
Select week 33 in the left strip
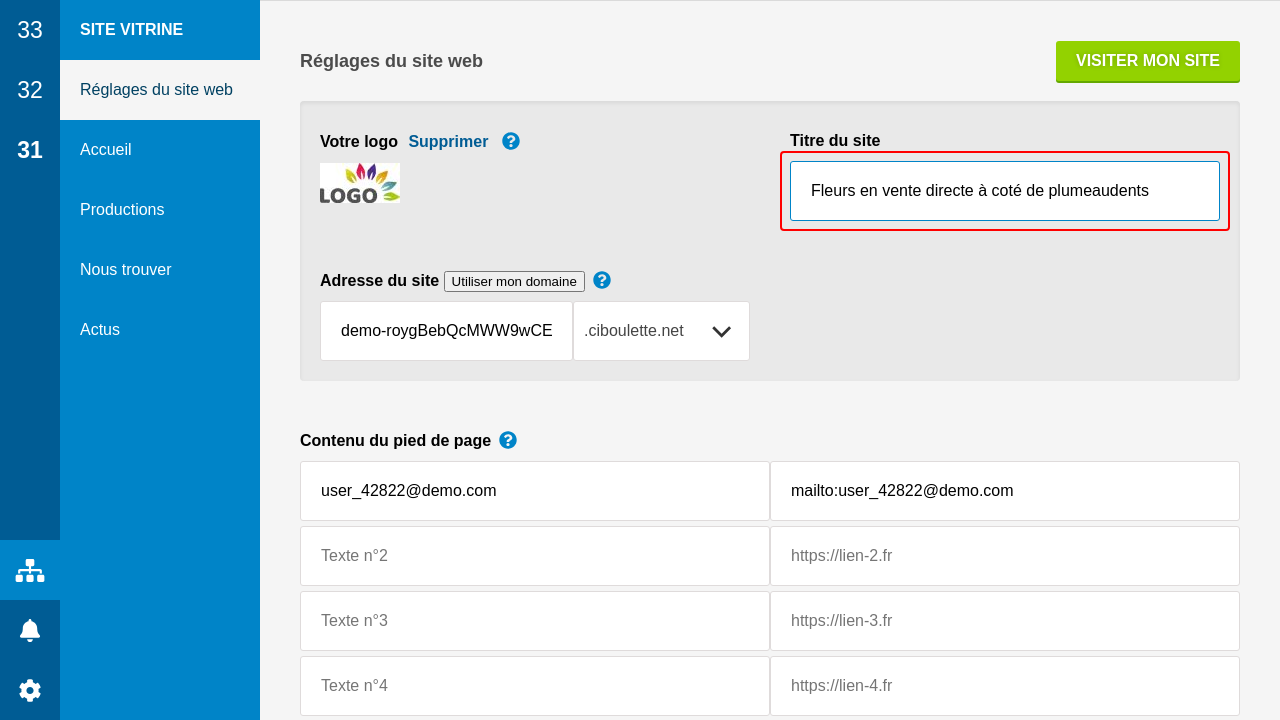pos(30,30)
